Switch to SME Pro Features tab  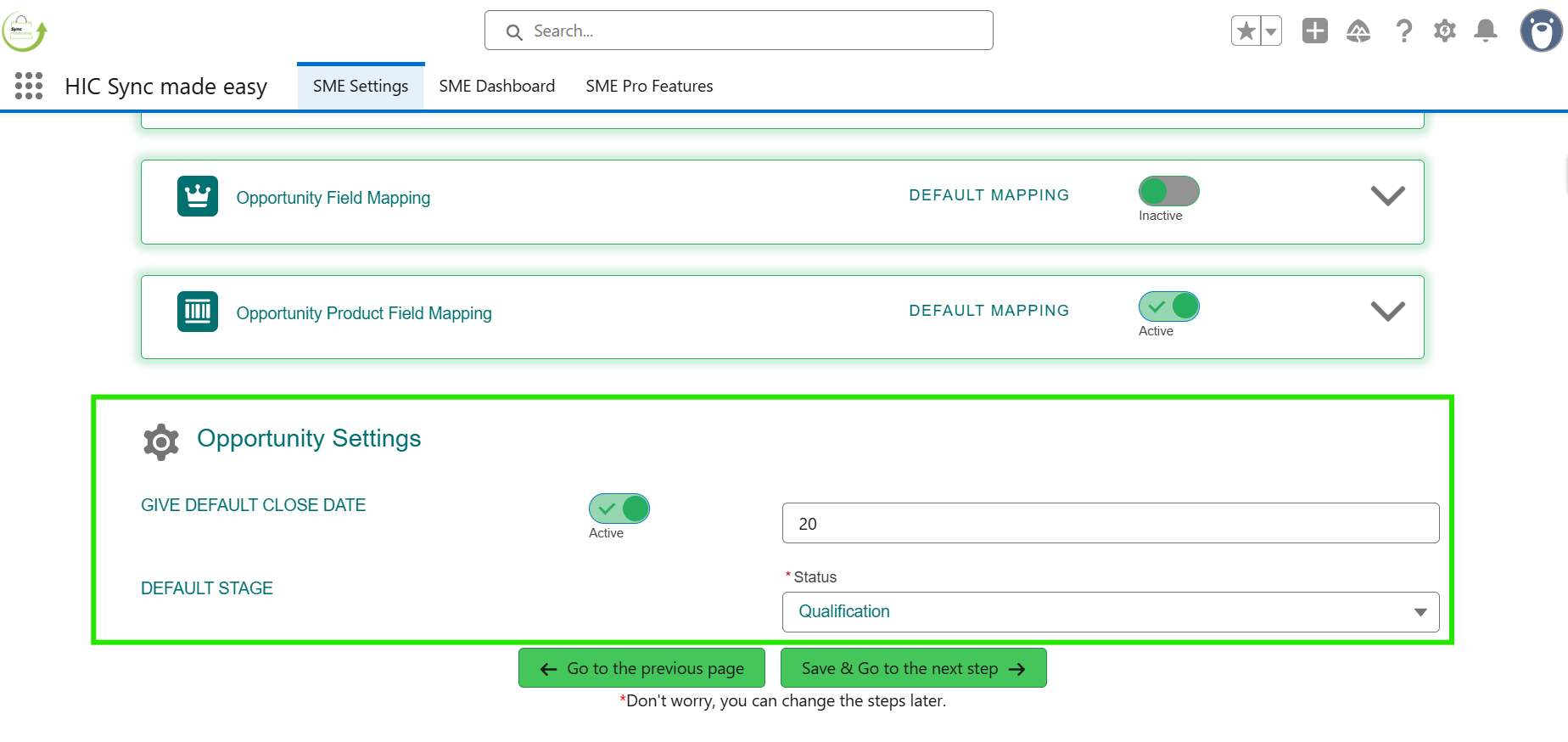click(x=649, y=87)
